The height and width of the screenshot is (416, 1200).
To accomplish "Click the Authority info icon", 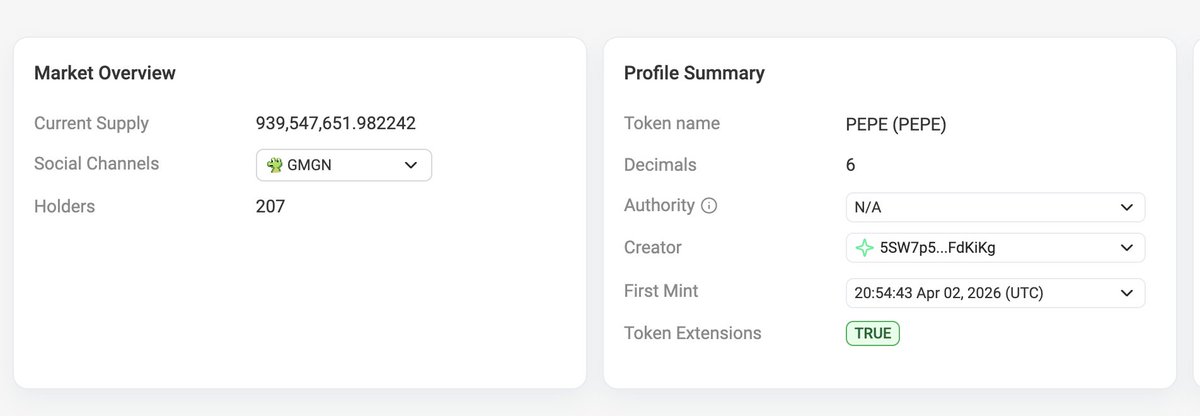I will tap(709, 206).
